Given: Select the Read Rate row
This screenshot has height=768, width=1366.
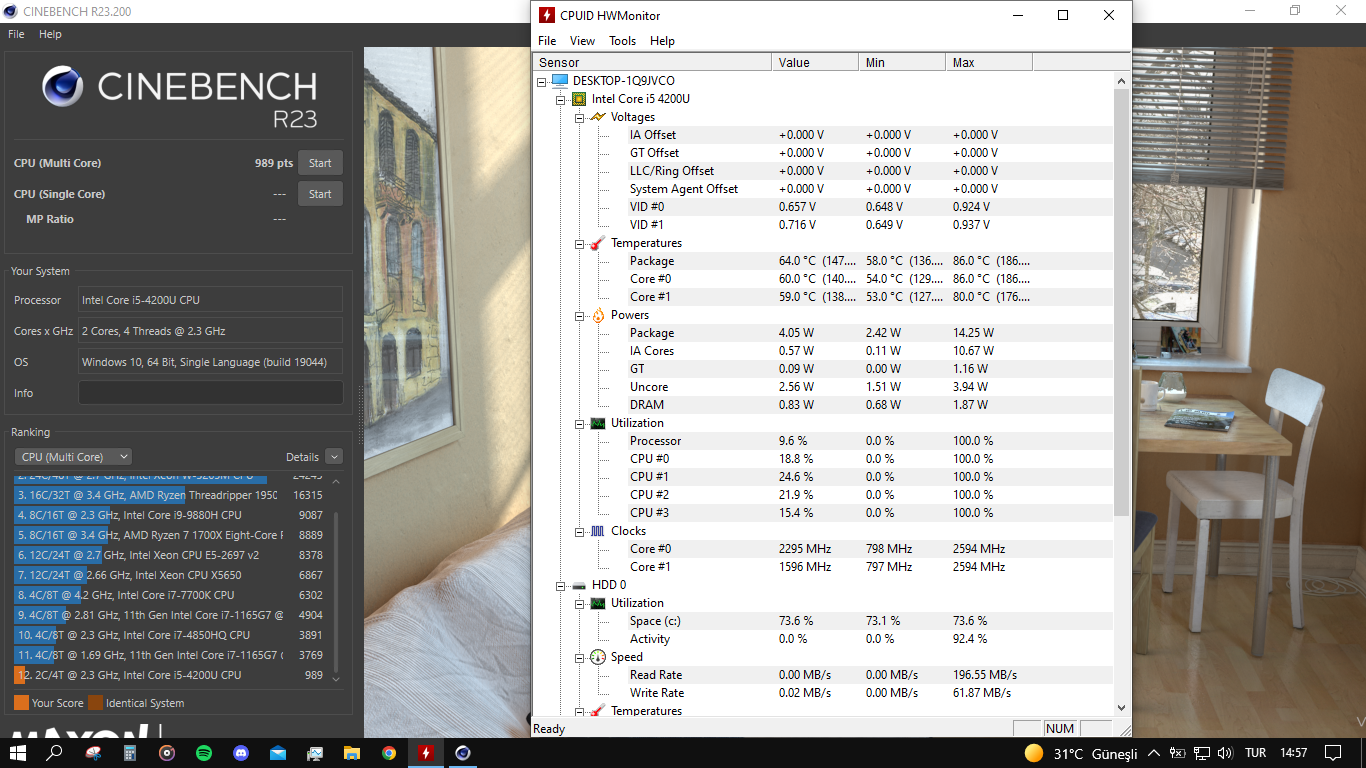Looking at the screenshot, I should click(823, 675).
